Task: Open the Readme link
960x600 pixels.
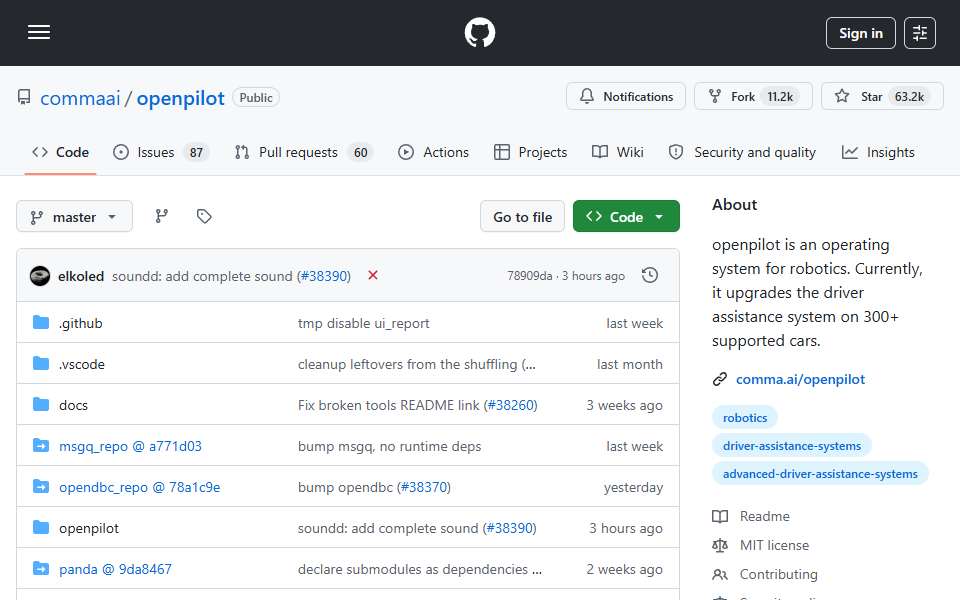Action: click(764, 517)
